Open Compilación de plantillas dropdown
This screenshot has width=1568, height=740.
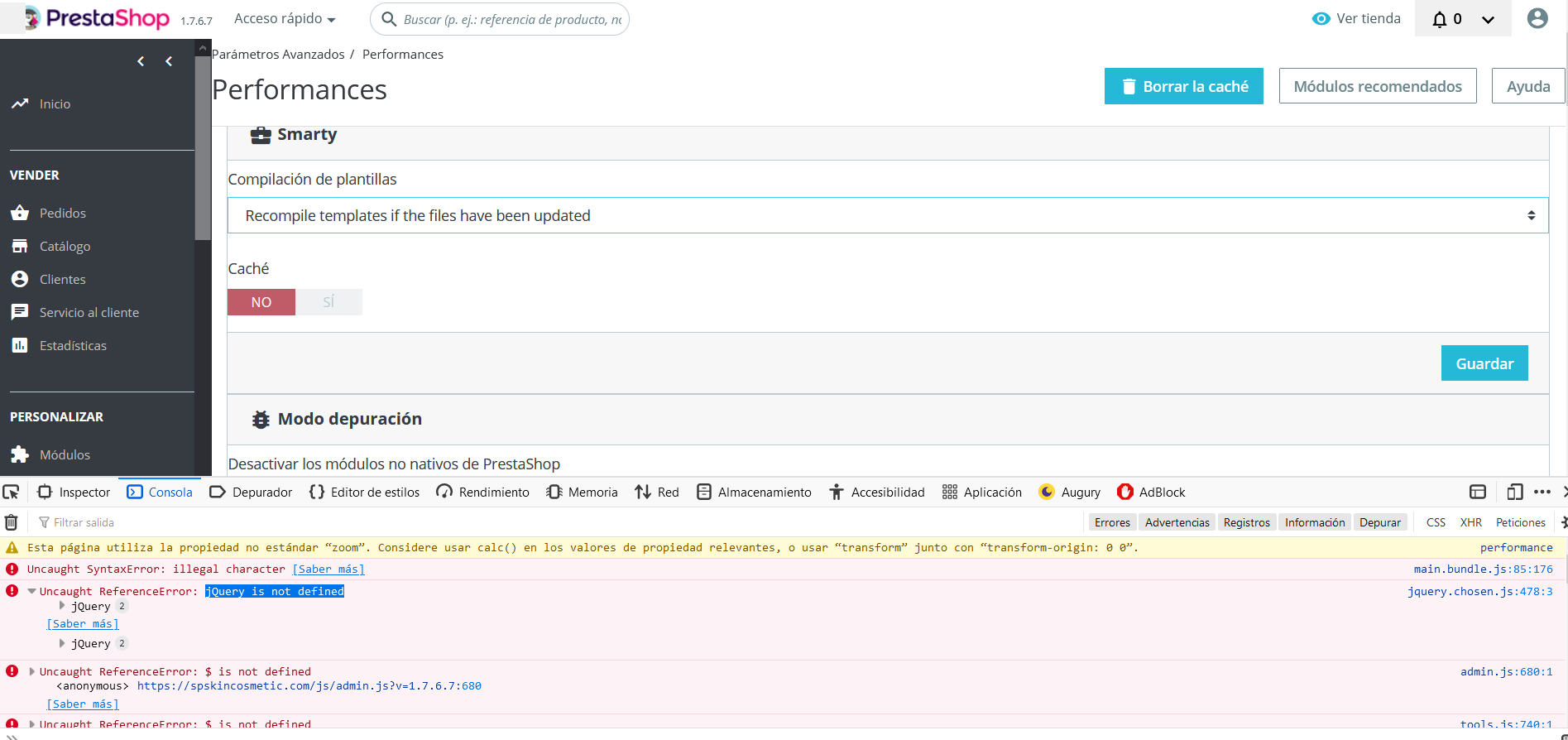(x=888, y=215)
